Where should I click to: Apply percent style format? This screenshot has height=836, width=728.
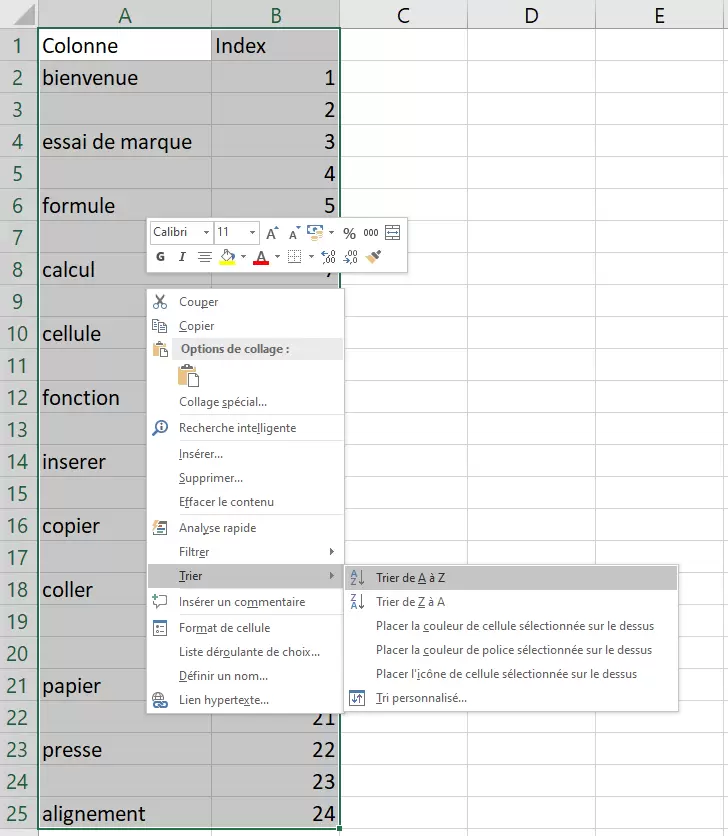coord(349,233)
